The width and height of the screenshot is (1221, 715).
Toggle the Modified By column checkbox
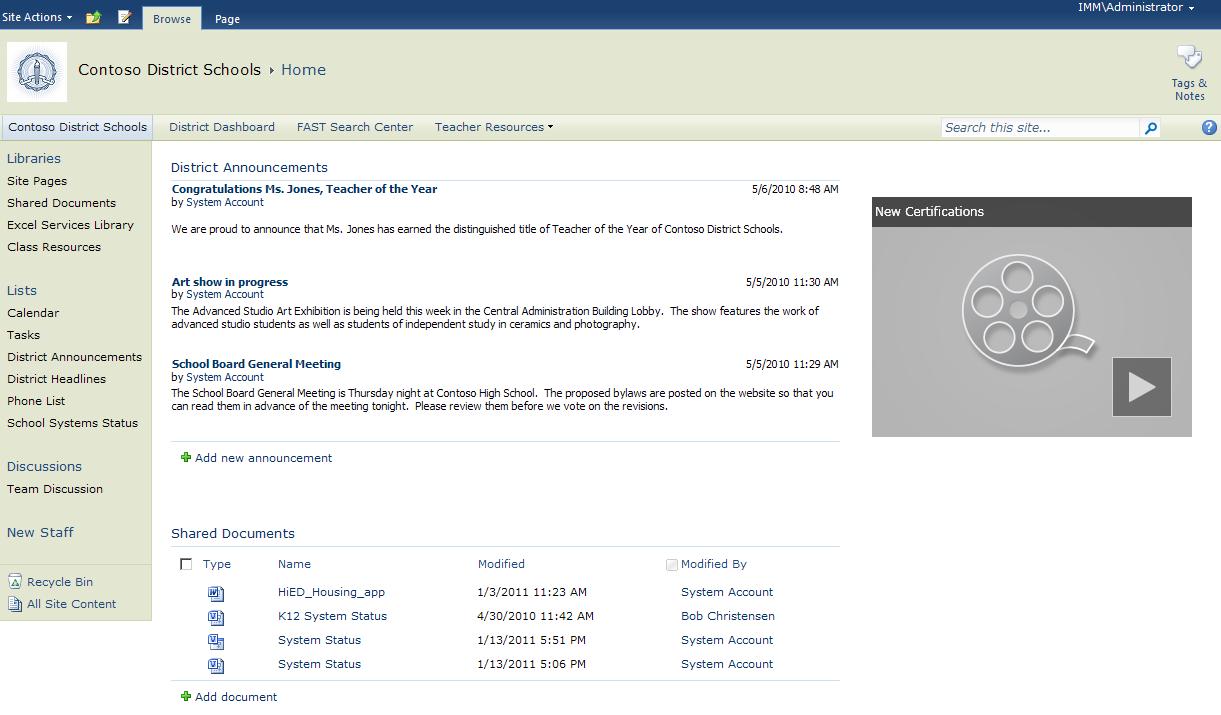click(x=672, y=565)
